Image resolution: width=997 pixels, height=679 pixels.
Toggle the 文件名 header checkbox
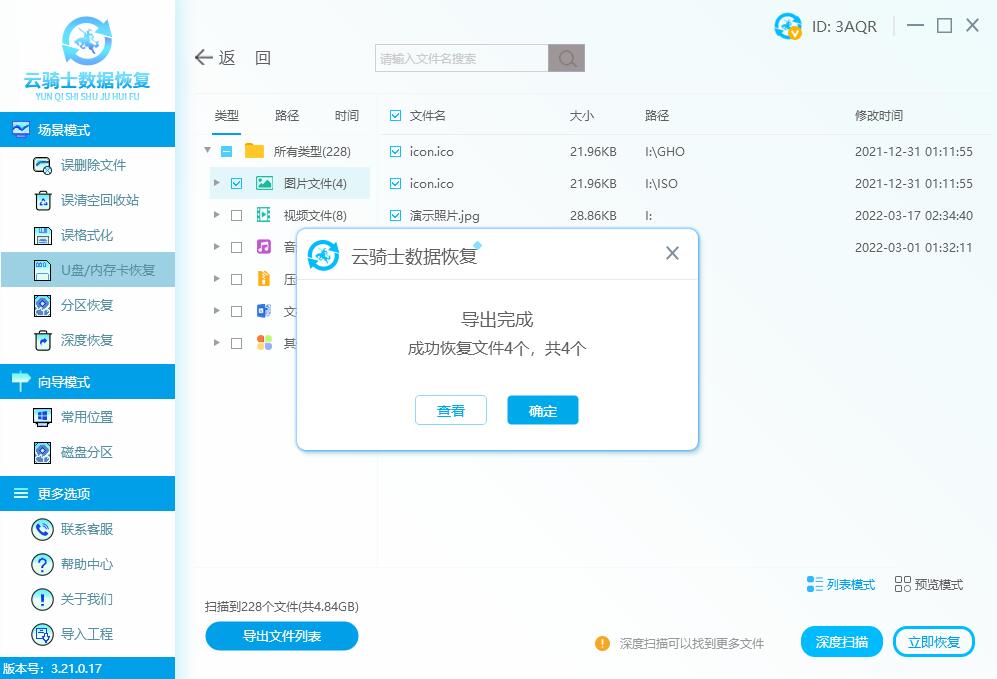tap(394, 115)
